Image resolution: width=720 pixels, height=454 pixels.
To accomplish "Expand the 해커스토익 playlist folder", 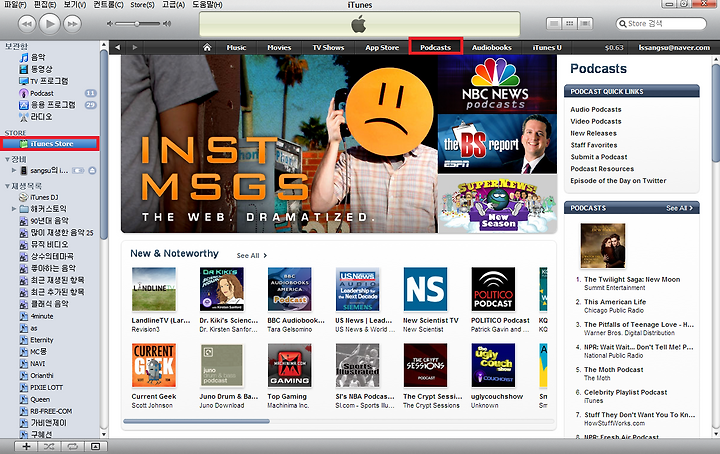I will [14, 209].
